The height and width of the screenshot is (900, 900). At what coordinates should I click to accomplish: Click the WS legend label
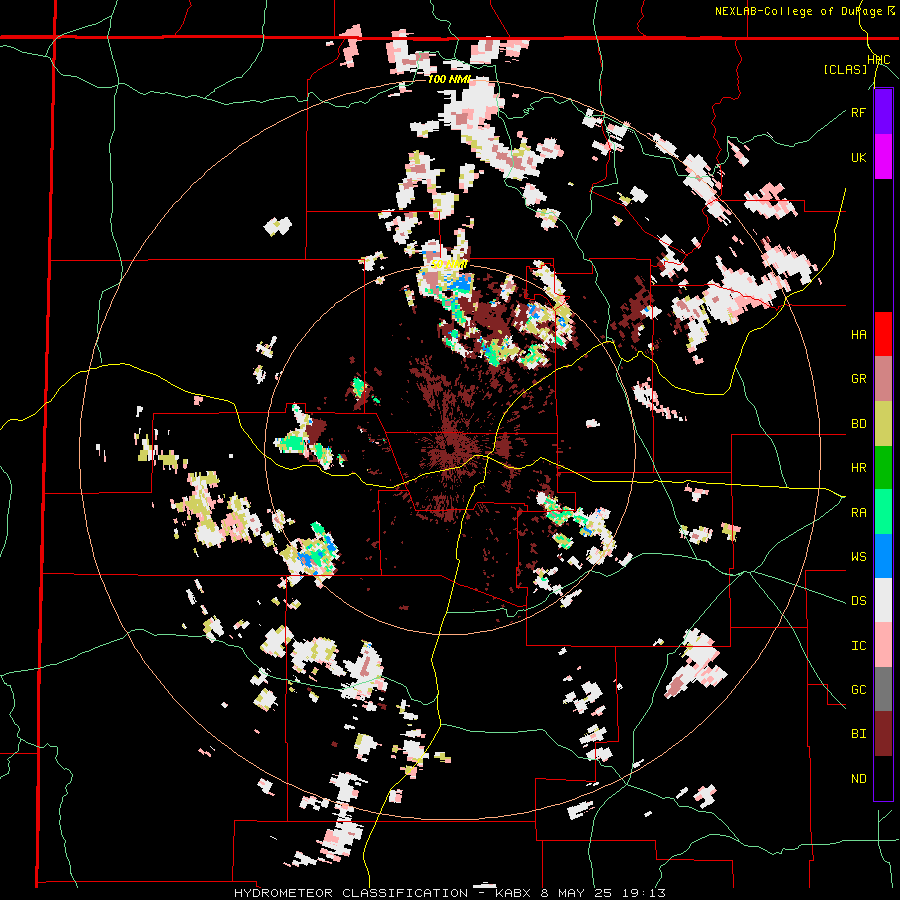[x=858, y=557]
